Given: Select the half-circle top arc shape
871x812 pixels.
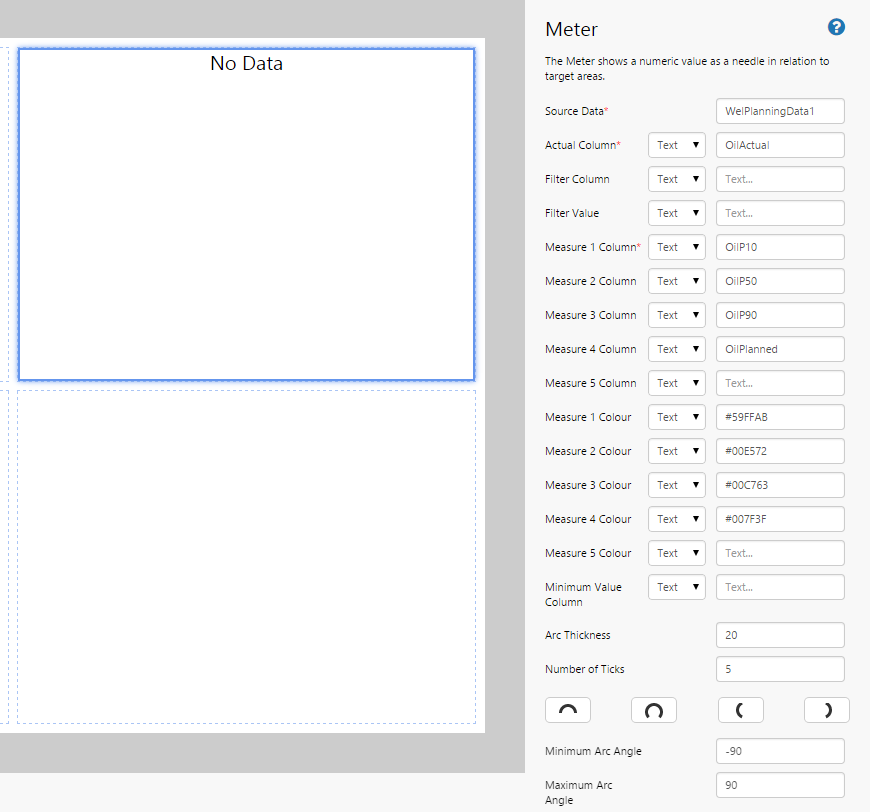Looking at the screenshot, I should (x=567, y=710).
